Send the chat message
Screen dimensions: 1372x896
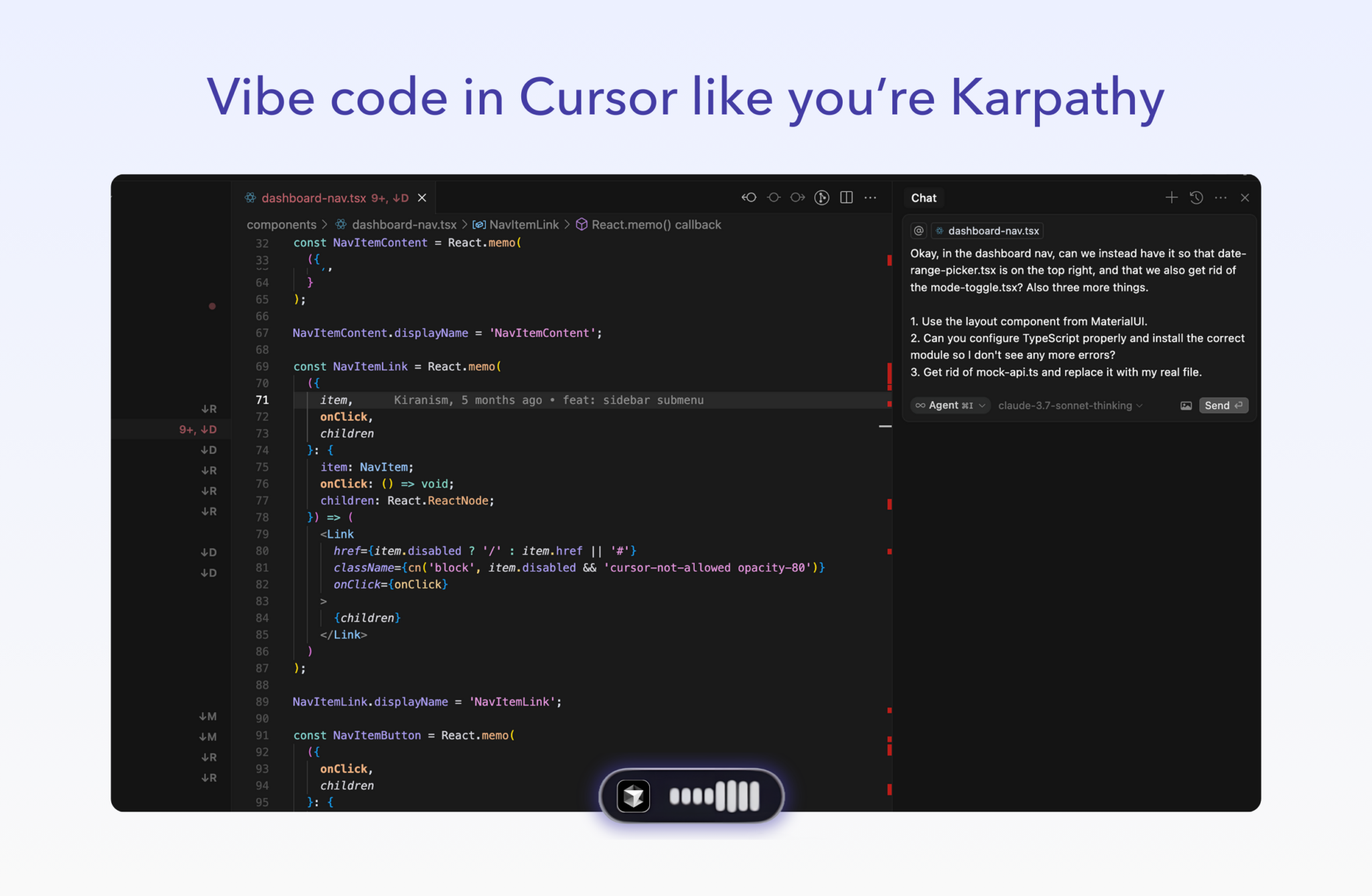coord(1223,406)
